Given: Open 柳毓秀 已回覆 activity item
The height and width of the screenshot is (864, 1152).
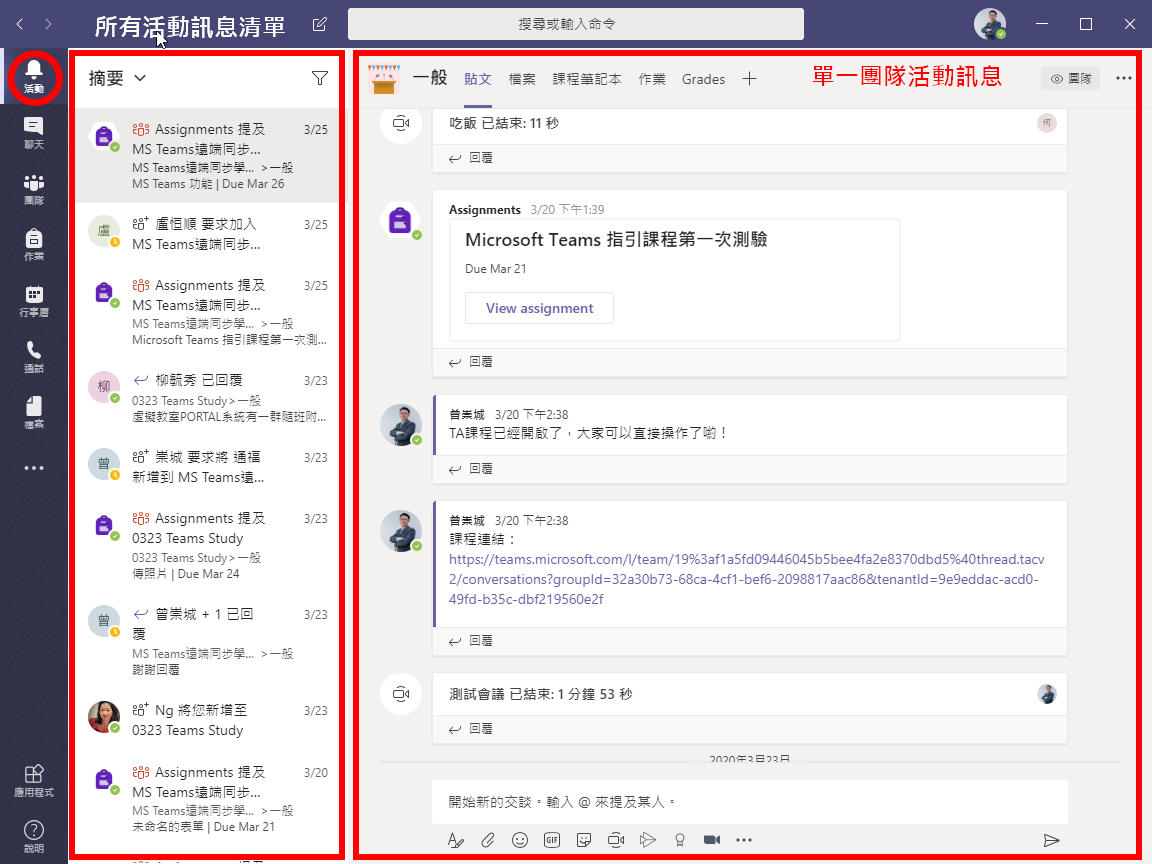Looking at the screenshot, I should 208,397.
